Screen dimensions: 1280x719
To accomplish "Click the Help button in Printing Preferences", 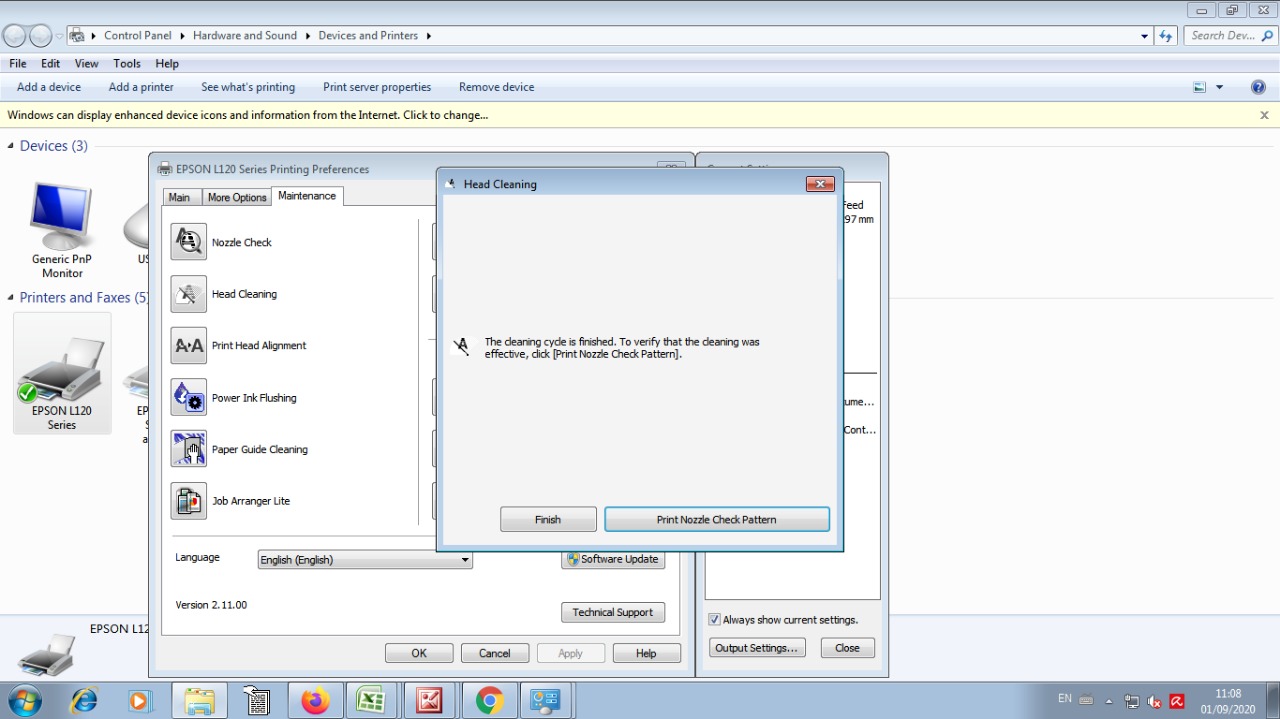I will [647, 653].
